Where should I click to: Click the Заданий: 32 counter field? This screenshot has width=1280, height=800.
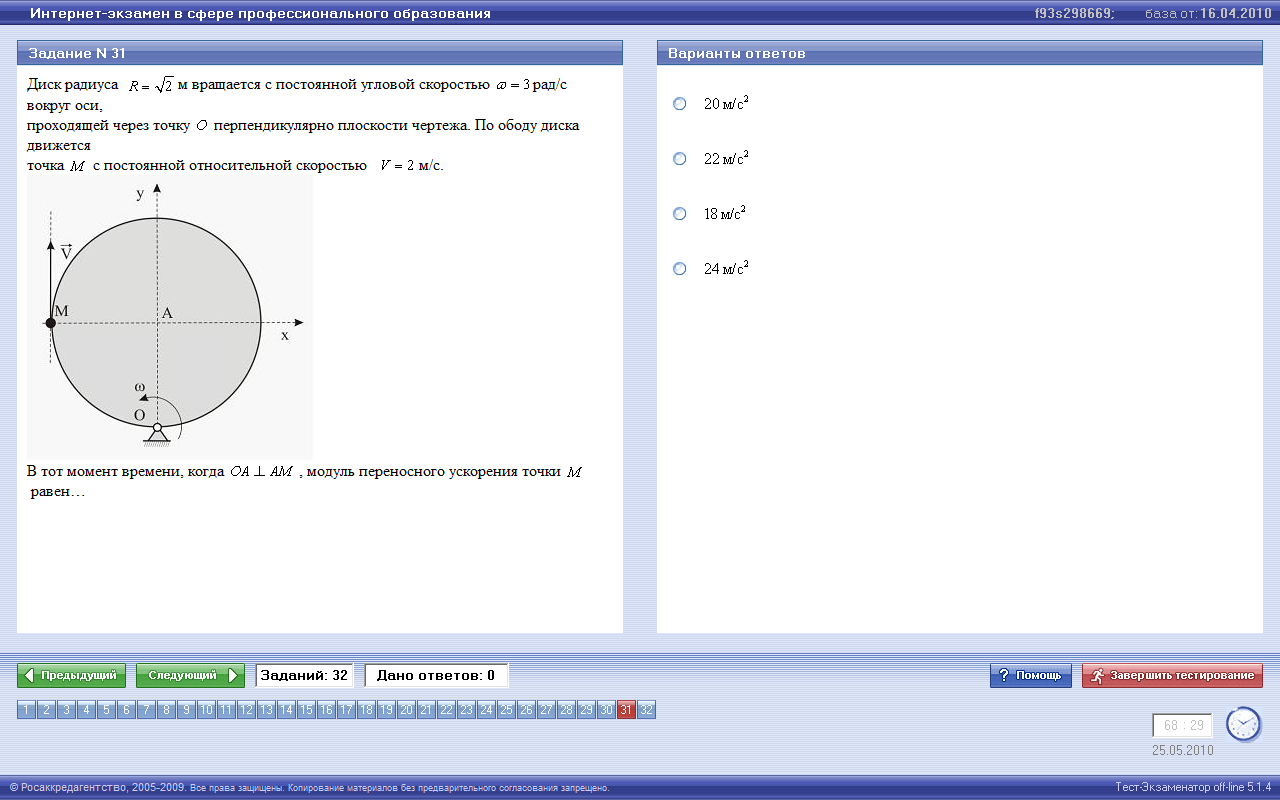click(305, 676)
